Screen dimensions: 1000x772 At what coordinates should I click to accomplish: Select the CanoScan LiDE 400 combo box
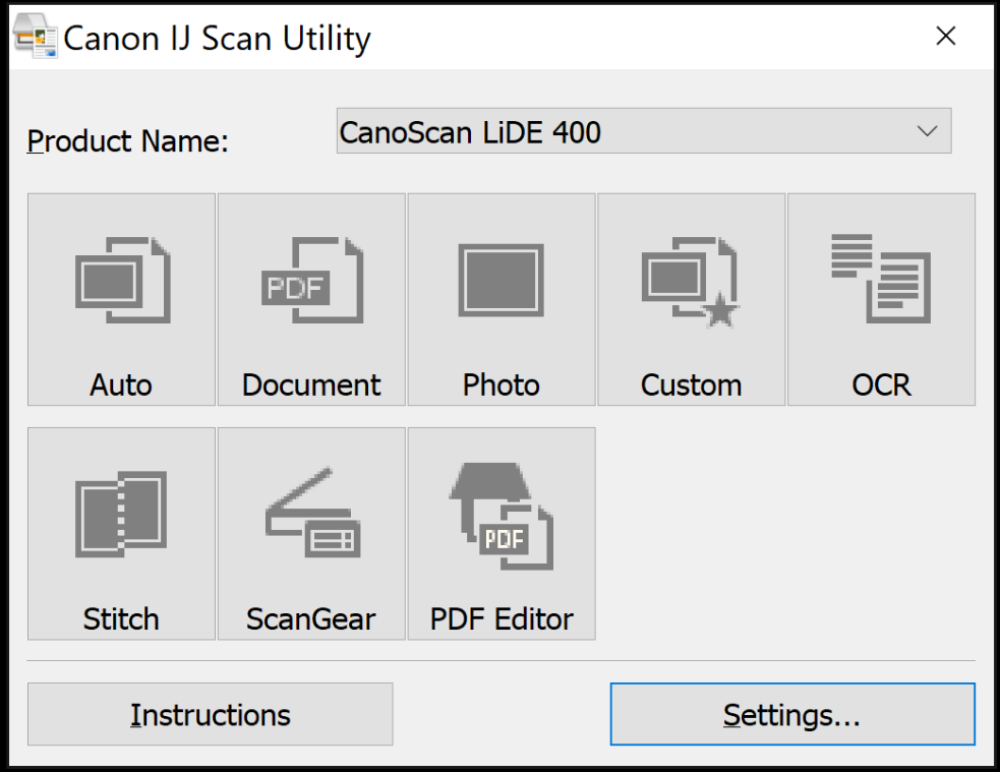tap(620, 131)
